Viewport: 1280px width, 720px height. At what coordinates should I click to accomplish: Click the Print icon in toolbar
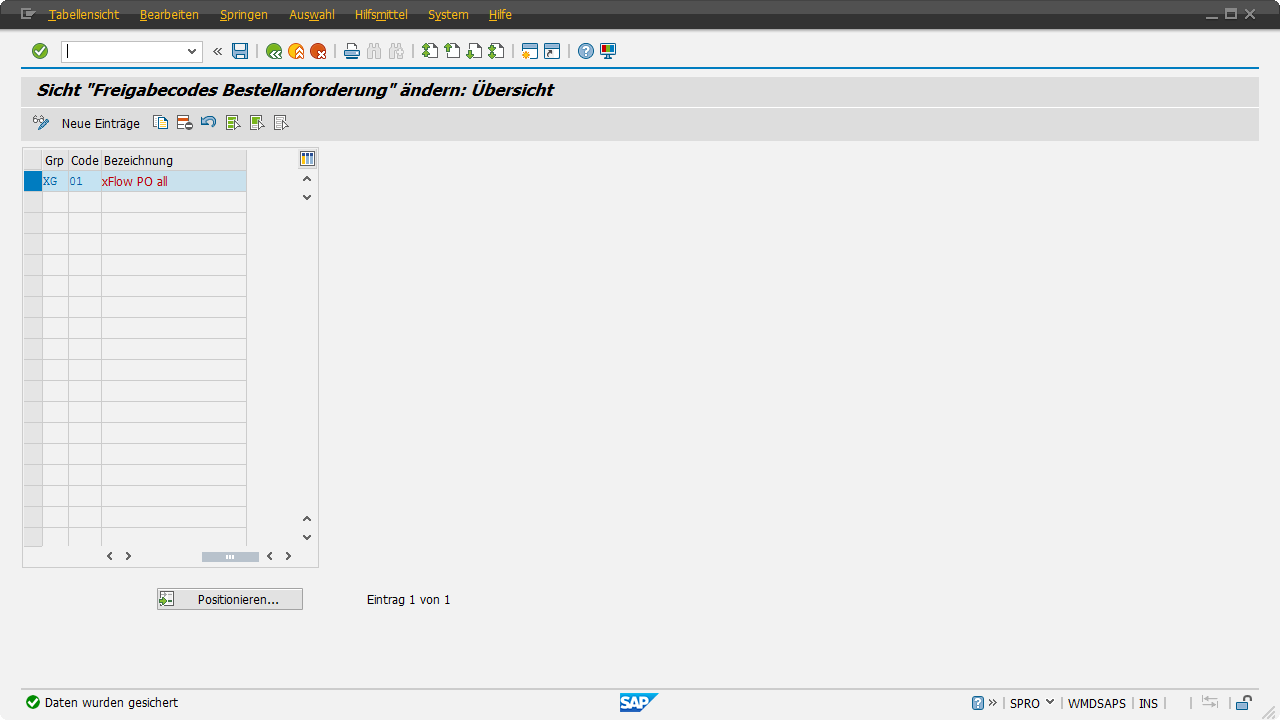(x=352, y=51)
